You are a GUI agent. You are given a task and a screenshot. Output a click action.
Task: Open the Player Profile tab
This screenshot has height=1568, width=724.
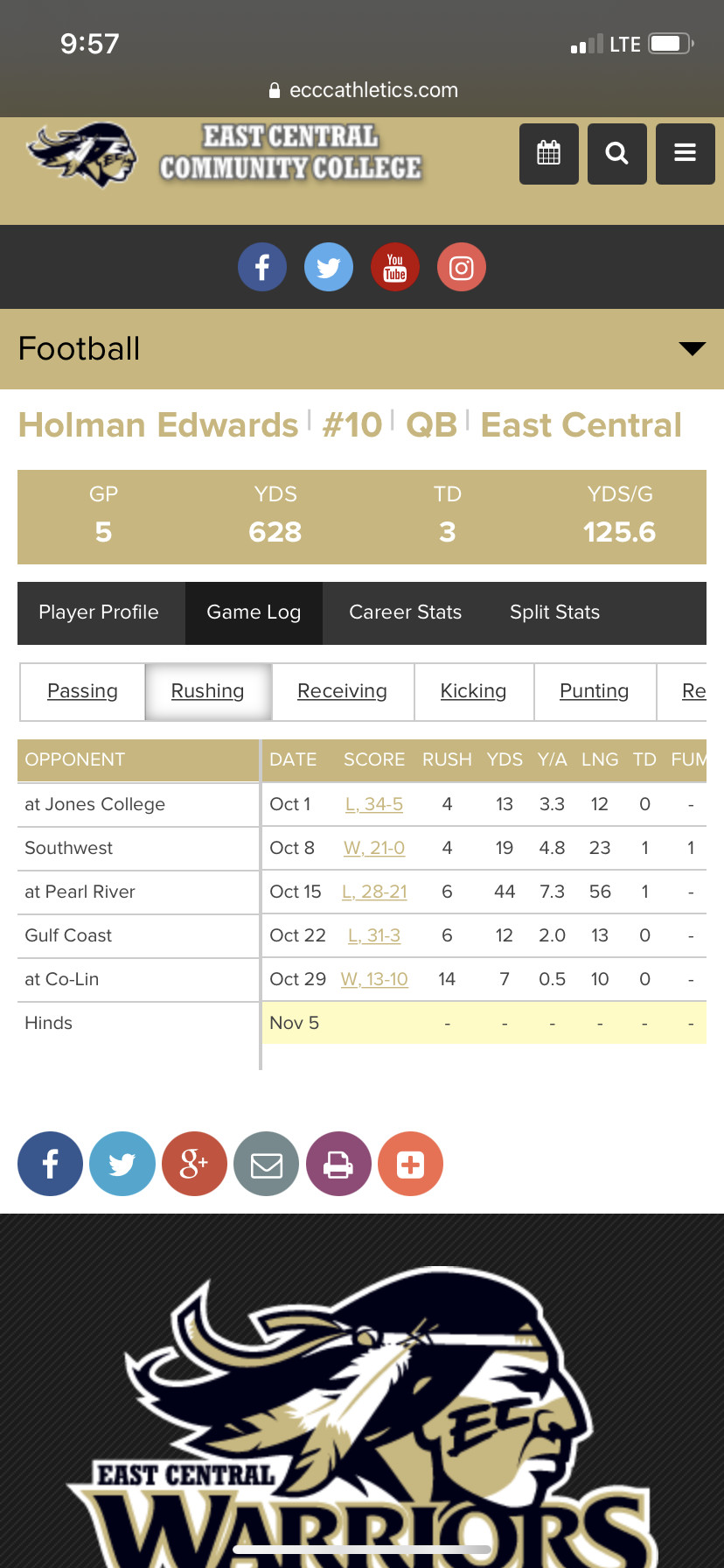99,612
